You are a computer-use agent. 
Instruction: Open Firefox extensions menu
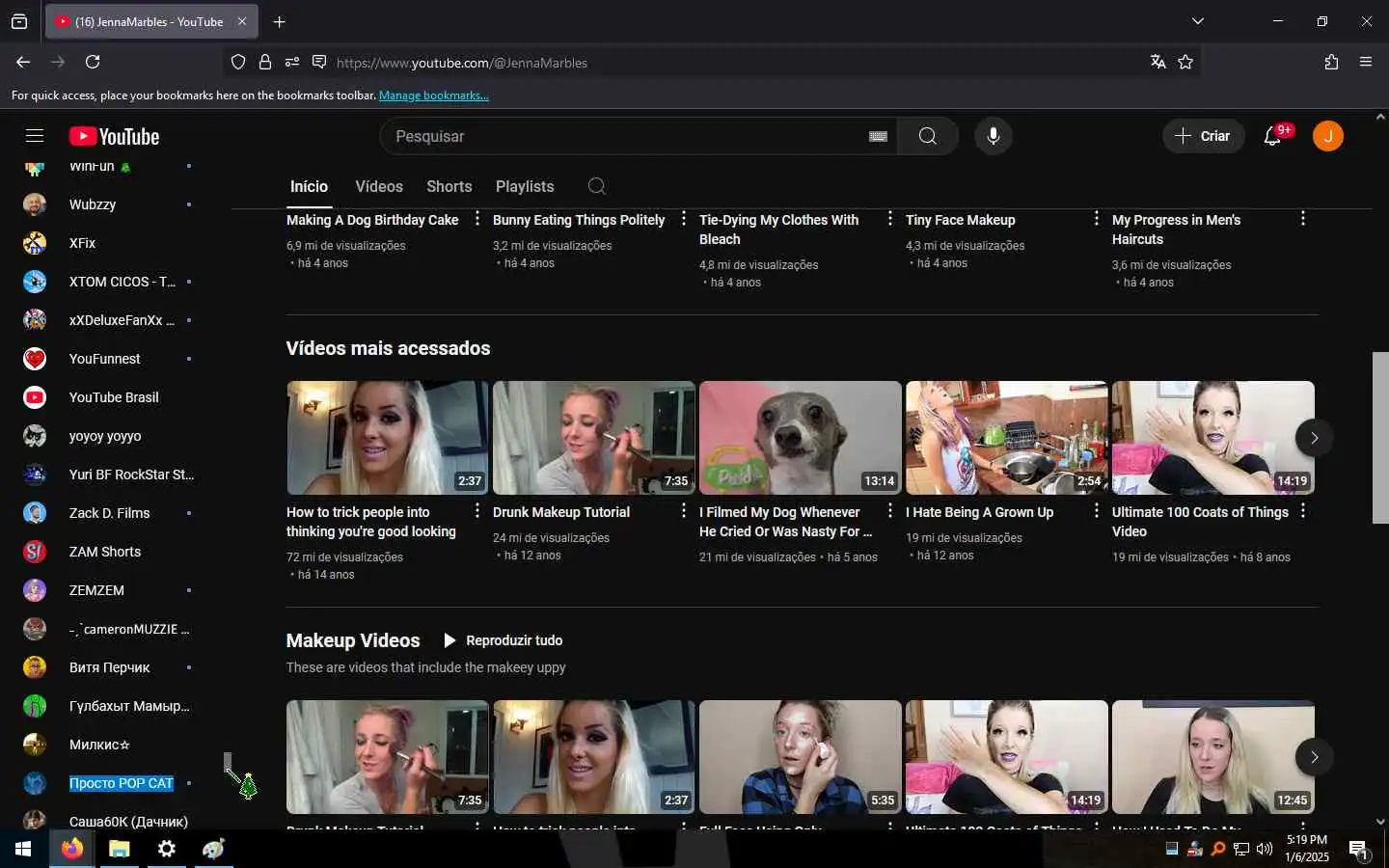(1331, 62)
